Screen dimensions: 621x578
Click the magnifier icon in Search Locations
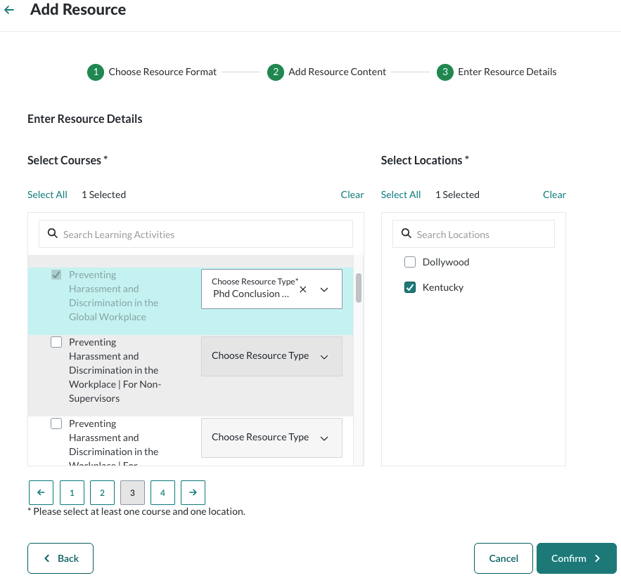click(406, 234)
